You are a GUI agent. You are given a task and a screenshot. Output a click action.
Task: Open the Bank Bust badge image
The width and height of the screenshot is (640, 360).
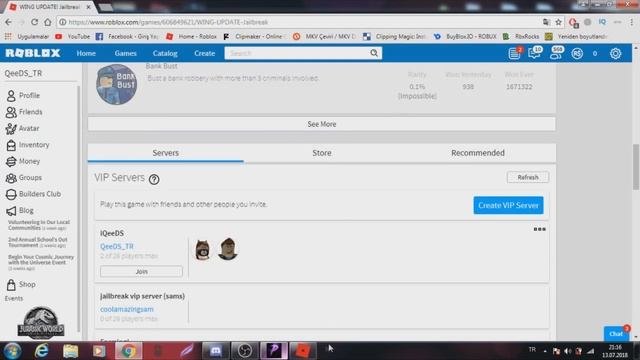pyautogui.click(x=116, y=84)
